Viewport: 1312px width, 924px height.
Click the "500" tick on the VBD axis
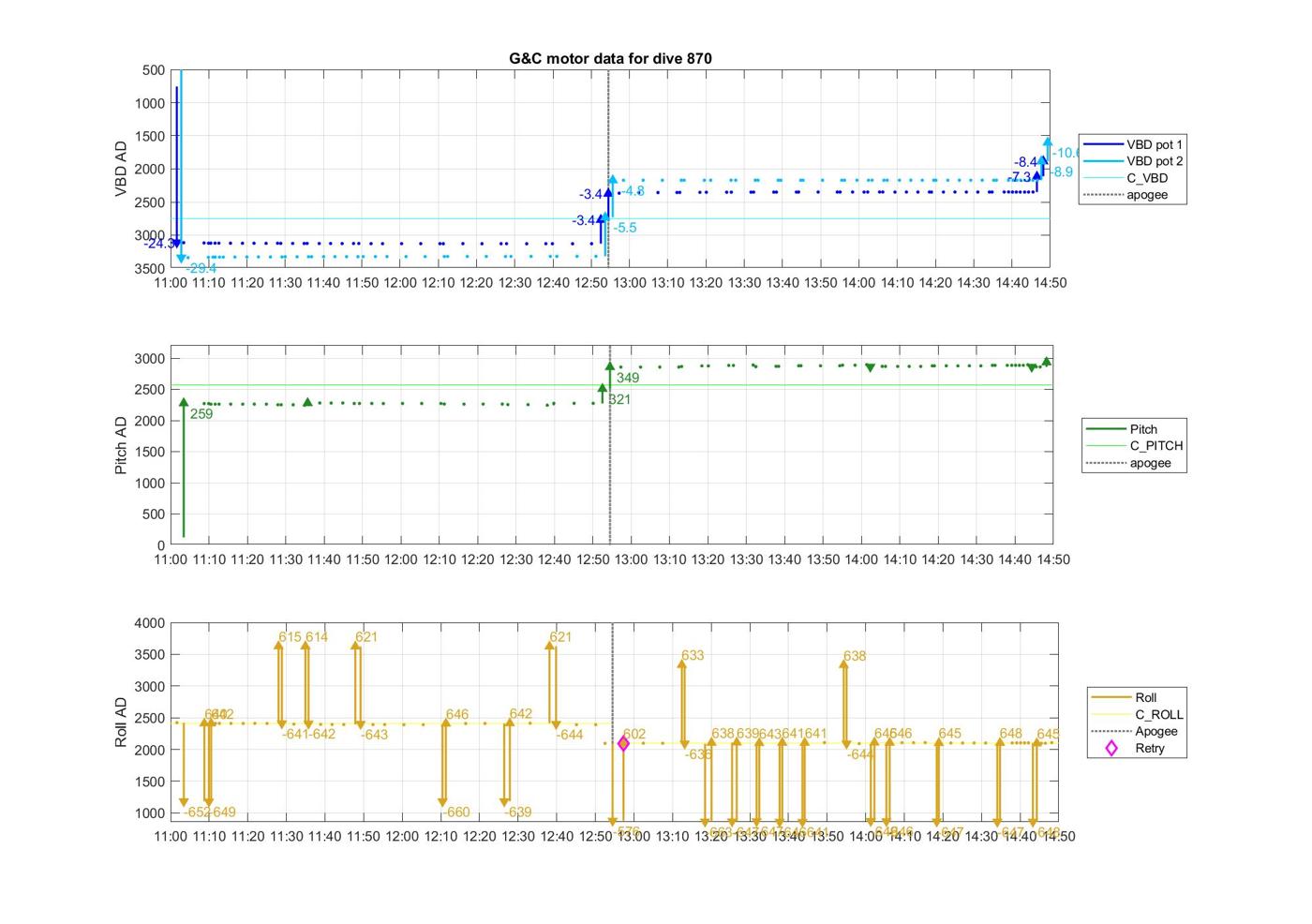pyautogui.click(x=154, y=70)
